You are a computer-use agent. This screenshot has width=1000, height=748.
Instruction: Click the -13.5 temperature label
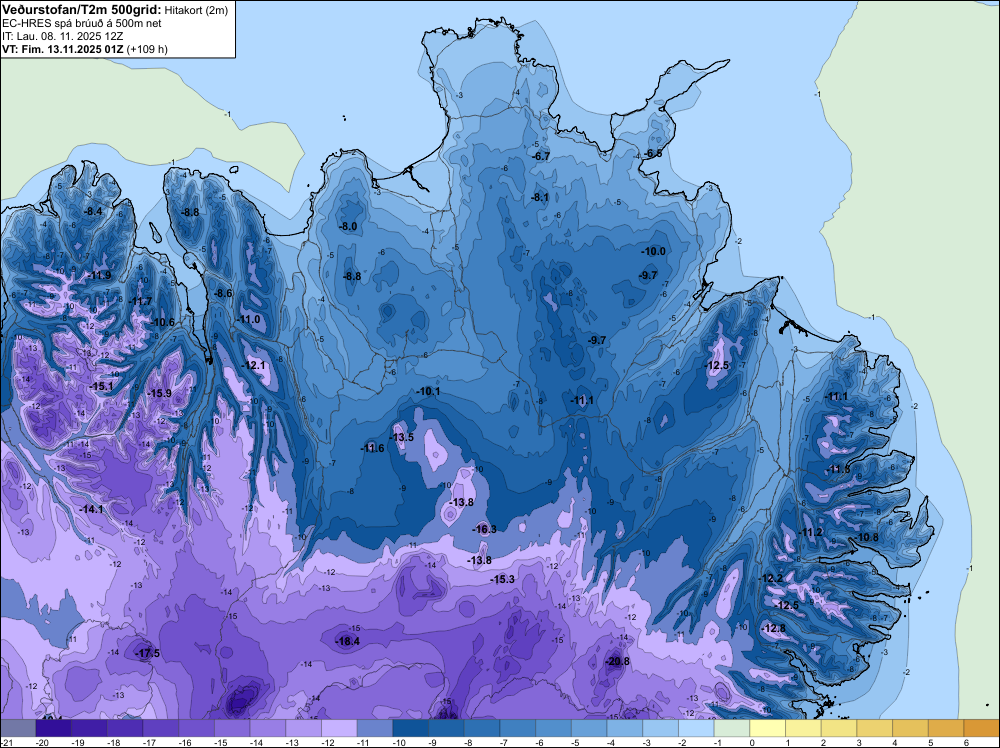coord(401,437)
